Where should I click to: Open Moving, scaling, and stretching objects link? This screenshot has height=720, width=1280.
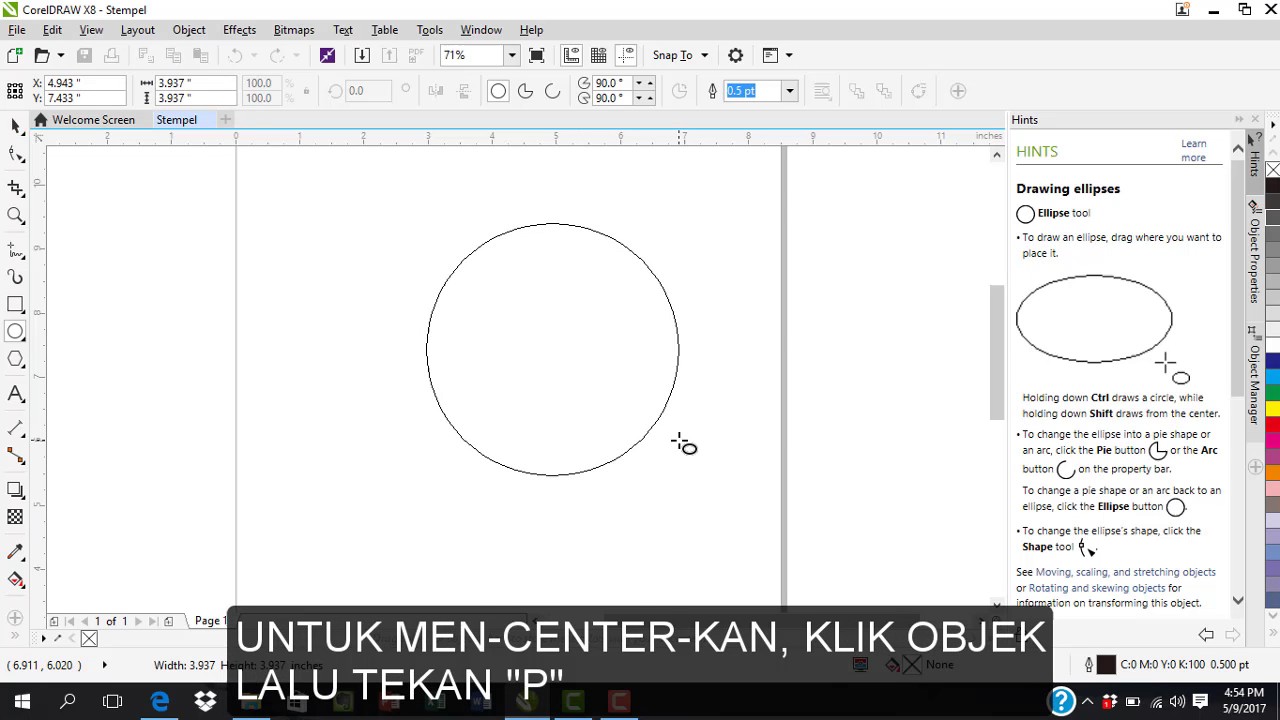click(1126, 572)
